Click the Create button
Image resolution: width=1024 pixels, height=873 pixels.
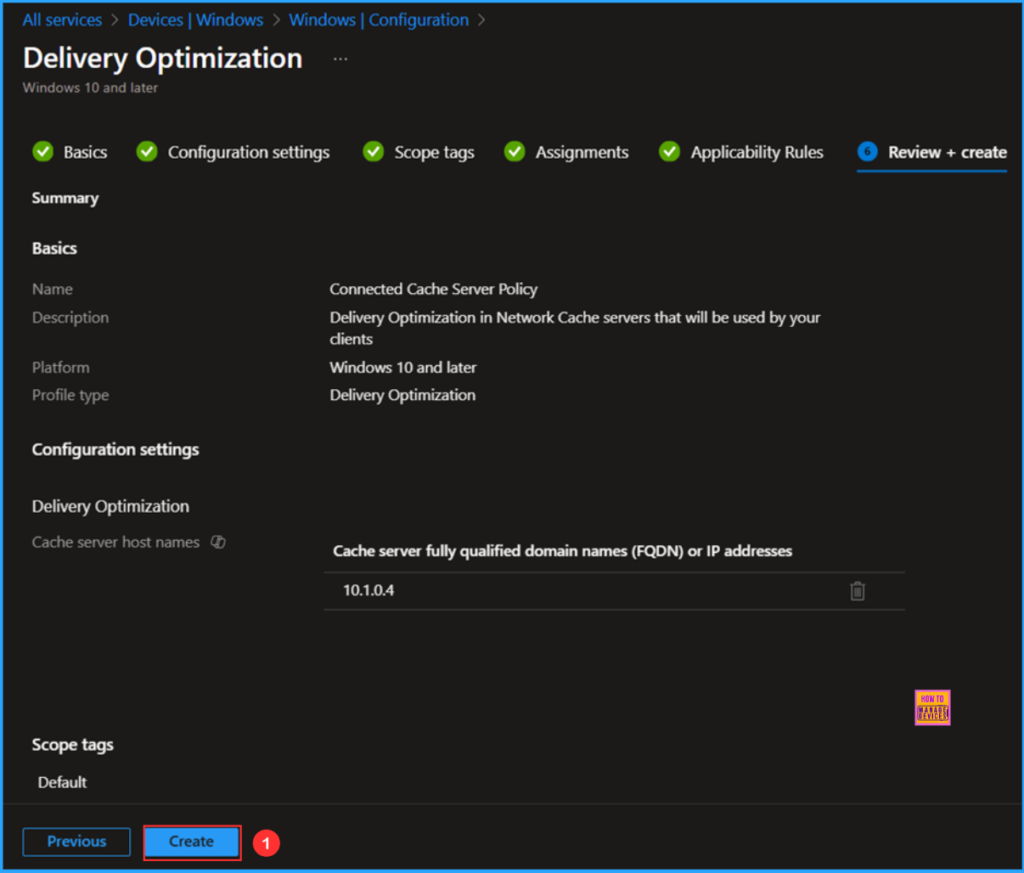[191, 842]
